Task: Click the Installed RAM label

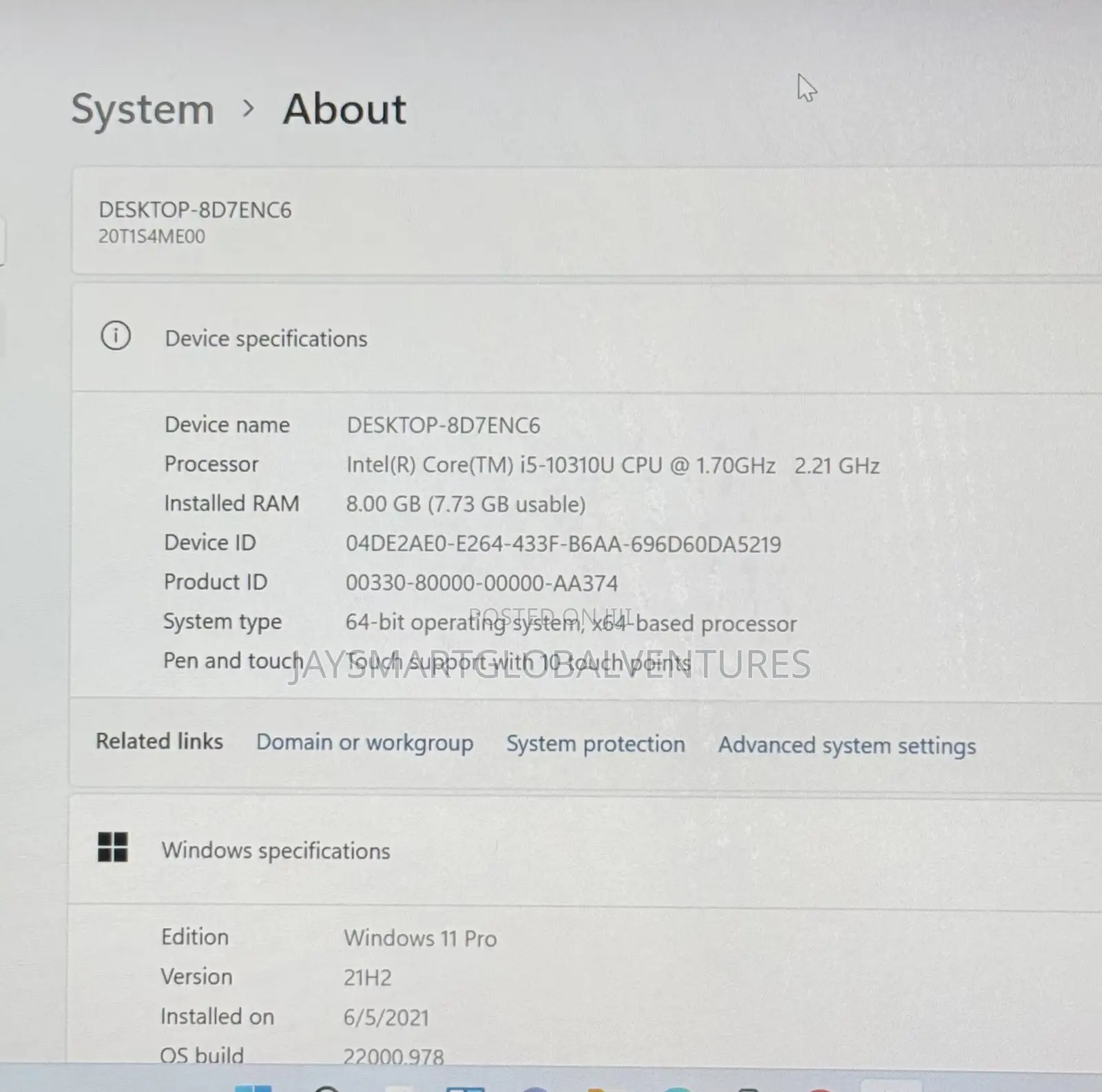Action: click(231, 504)
